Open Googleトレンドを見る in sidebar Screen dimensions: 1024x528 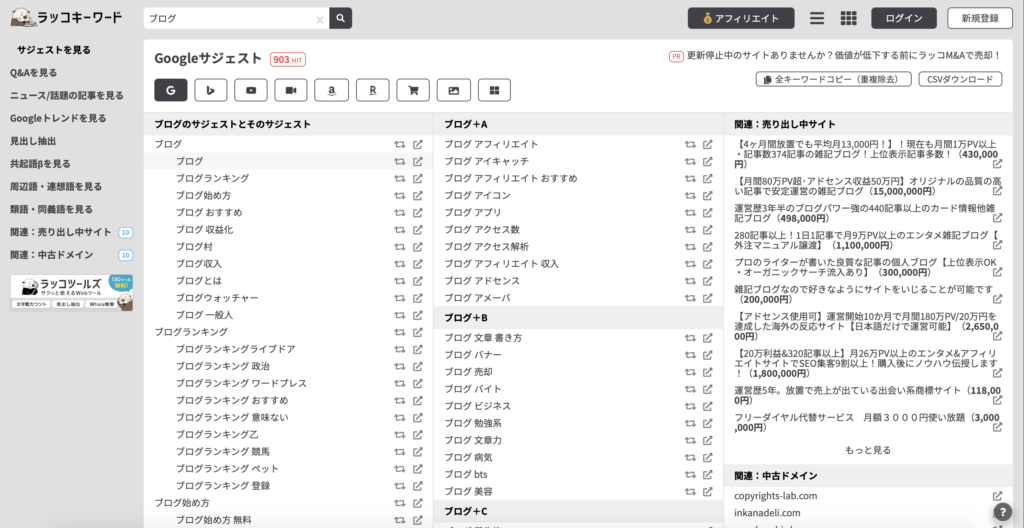pos(58,118)
